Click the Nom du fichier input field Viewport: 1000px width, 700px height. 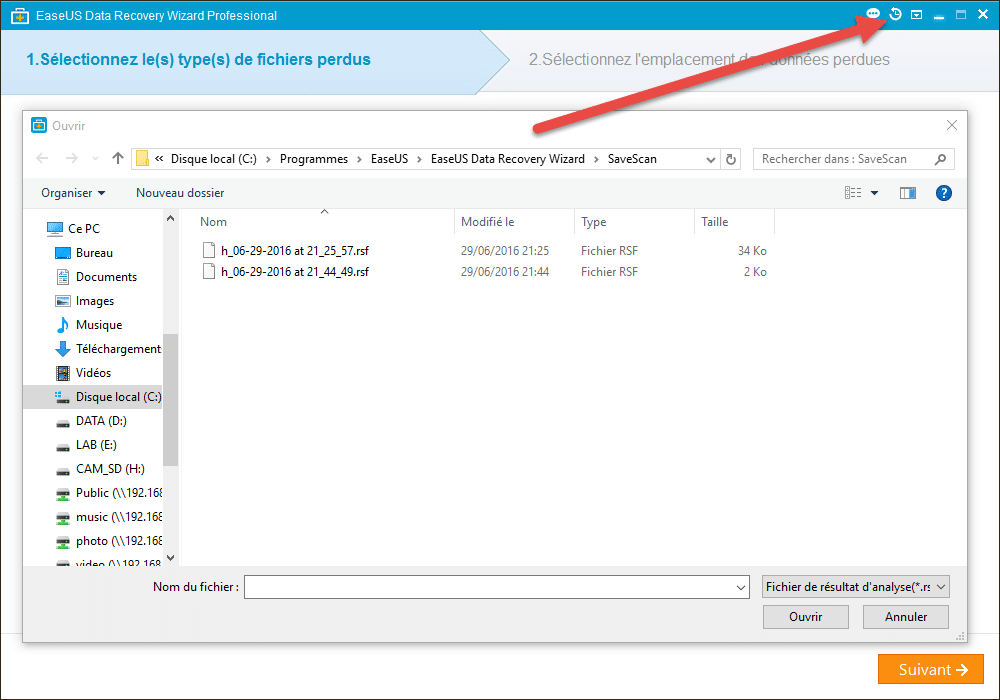(496, 587)
